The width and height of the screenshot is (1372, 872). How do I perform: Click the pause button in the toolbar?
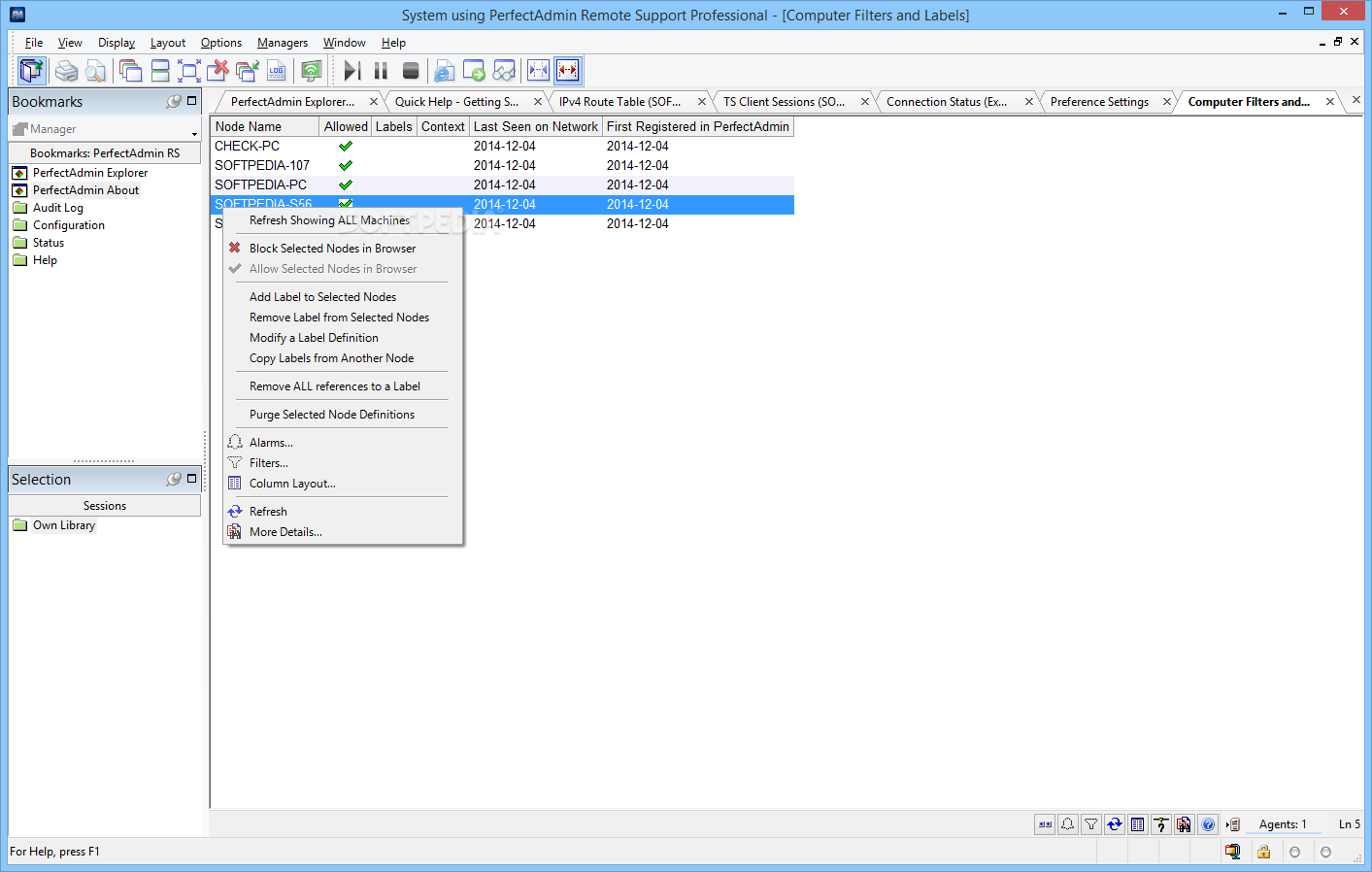click(x=382, y=71)
